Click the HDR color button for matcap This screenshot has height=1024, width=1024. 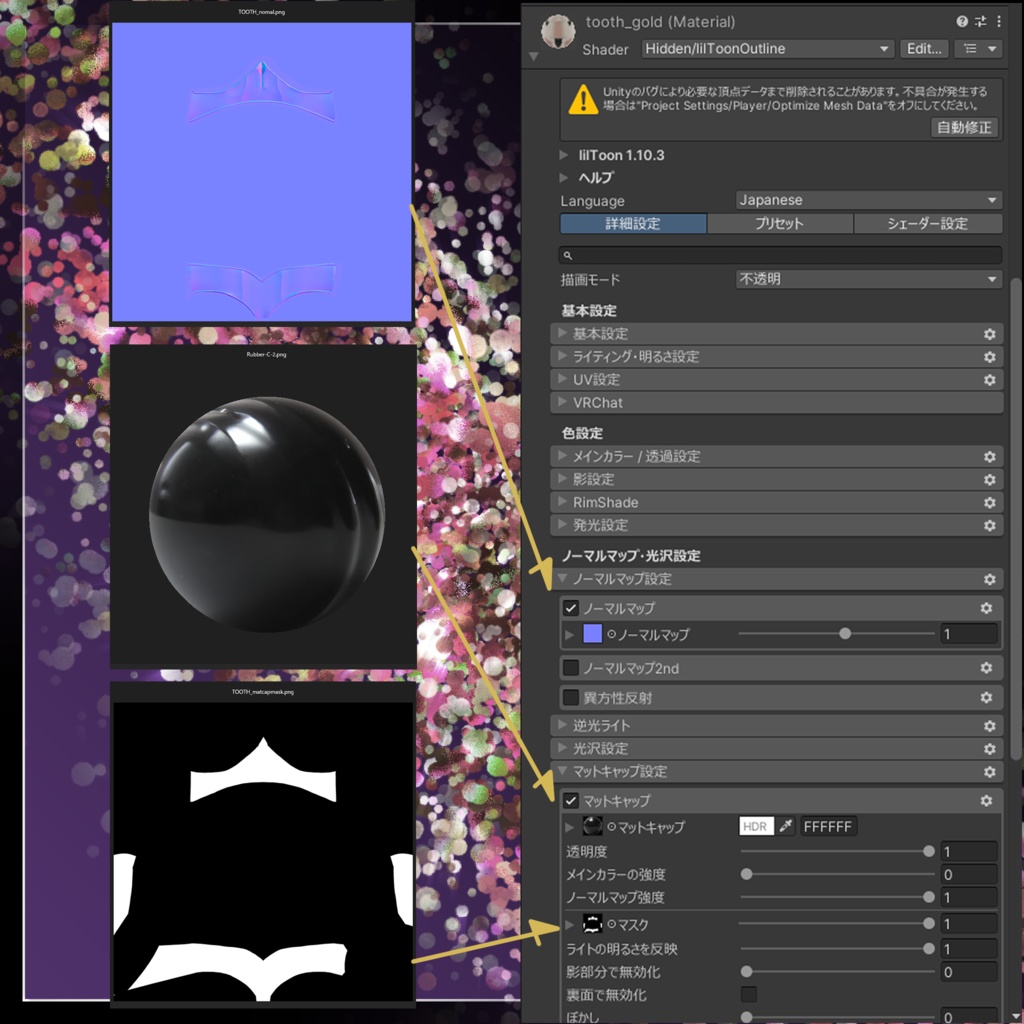756,826
